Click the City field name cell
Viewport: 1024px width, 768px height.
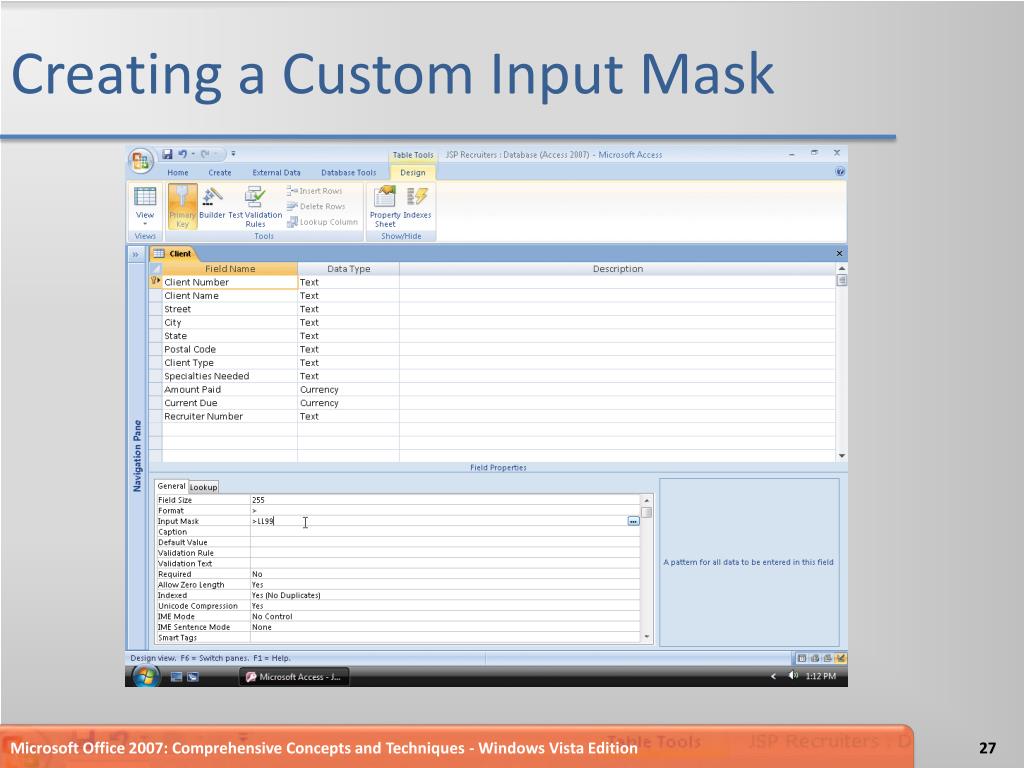(229, 323)
